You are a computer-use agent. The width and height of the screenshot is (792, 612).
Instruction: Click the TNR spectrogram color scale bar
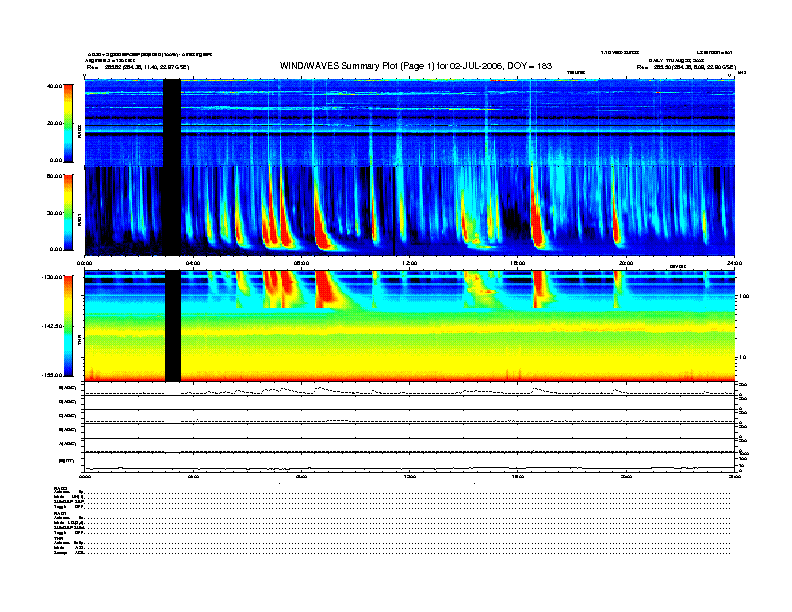[x=68, y=326]
